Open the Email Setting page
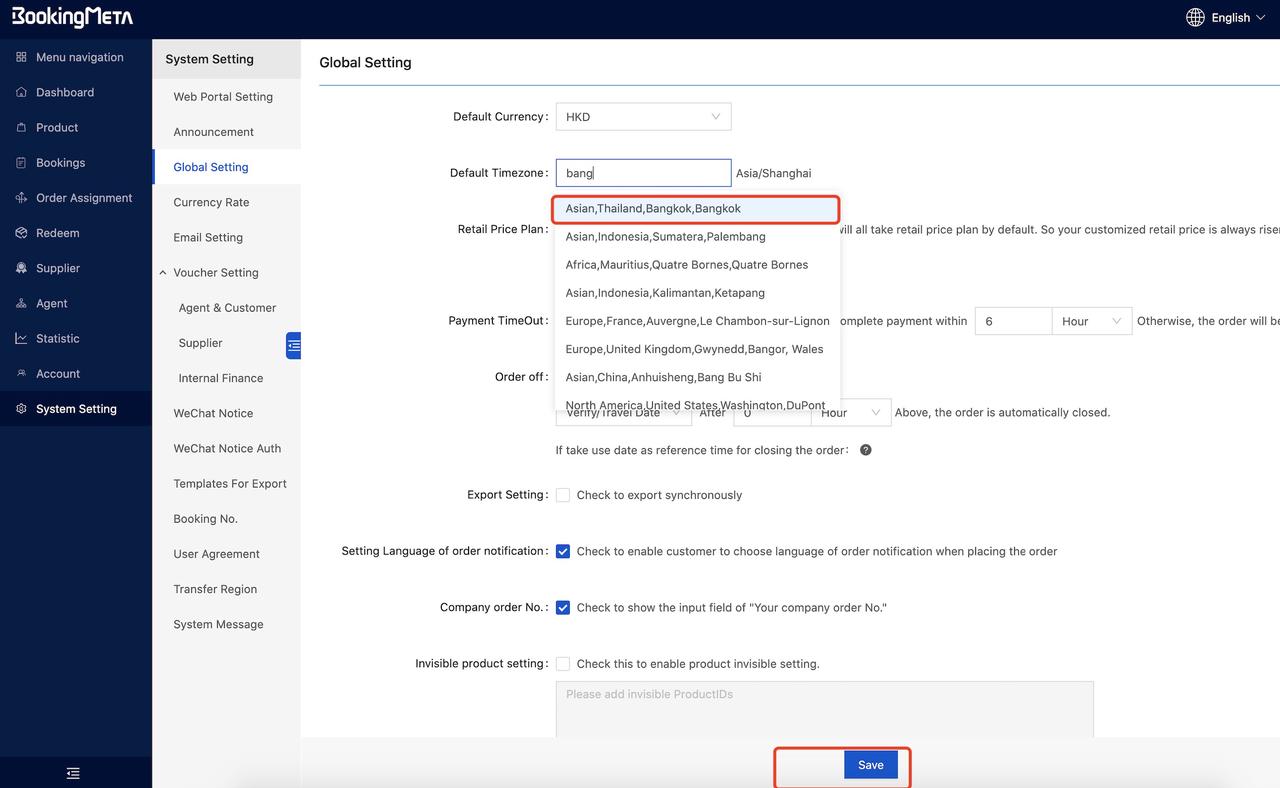1280x788 pixels. 208,237
